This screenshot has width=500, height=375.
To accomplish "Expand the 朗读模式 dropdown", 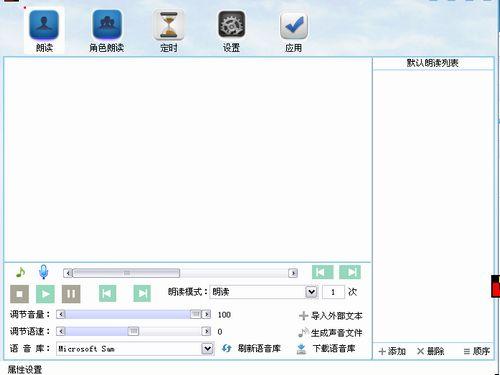I will 312,292.
